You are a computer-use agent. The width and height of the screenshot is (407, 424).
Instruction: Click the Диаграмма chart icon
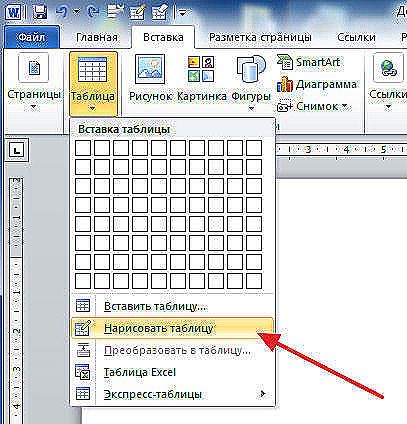284,84
